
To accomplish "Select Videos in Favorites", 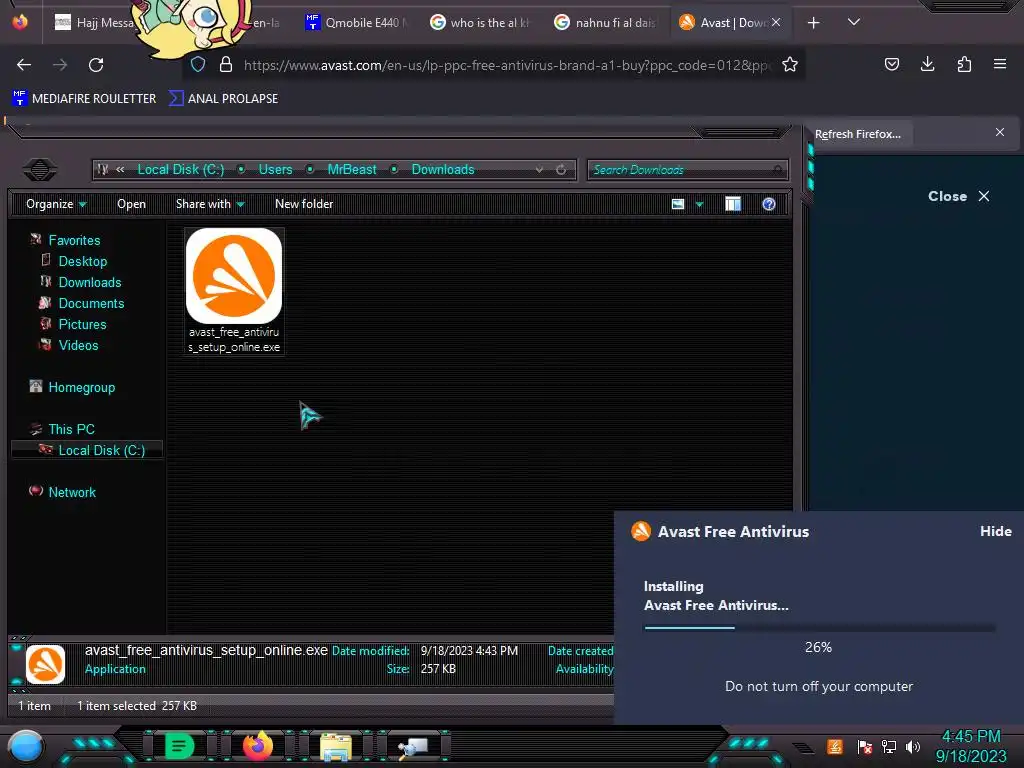I will click(x=78, y=345).
